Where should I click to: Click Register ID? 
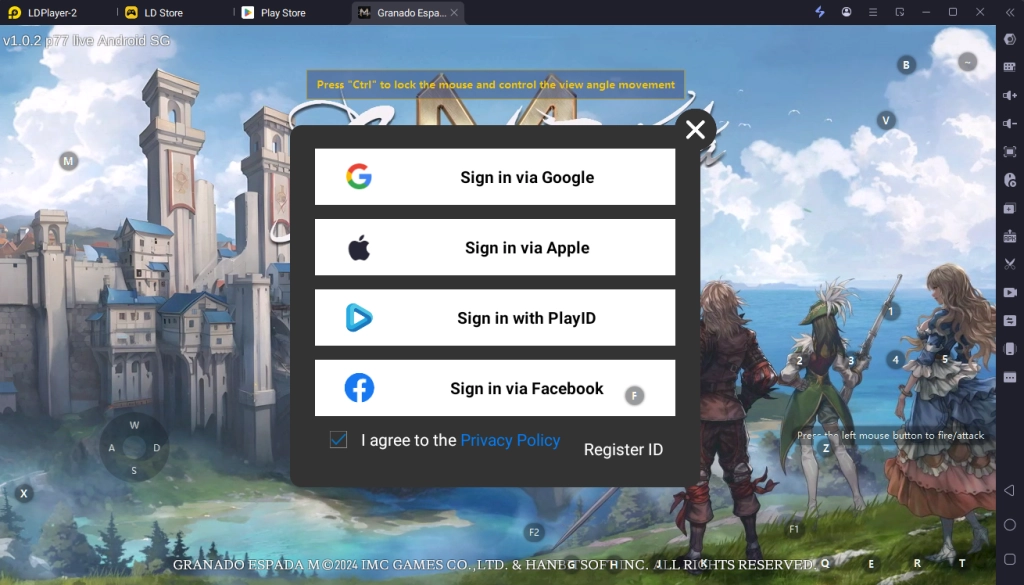click(x=623, y=449)
